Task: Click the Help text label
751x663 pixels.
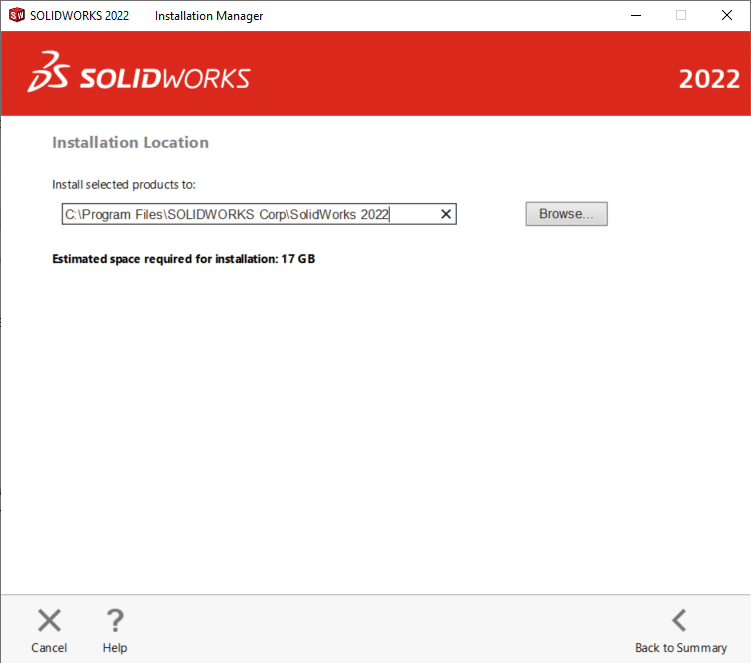Action: [x=115, y=648]
